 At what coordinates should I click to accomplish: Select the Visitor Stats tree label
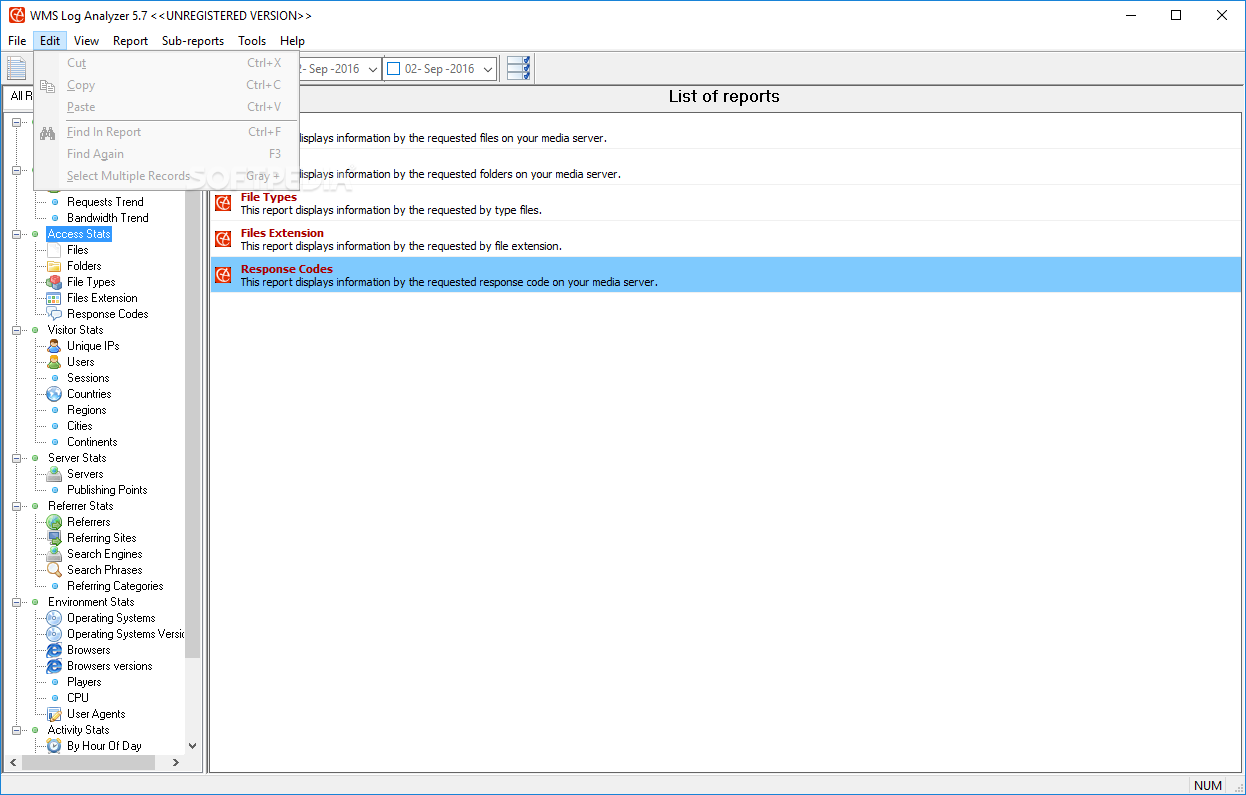point(76,330)
